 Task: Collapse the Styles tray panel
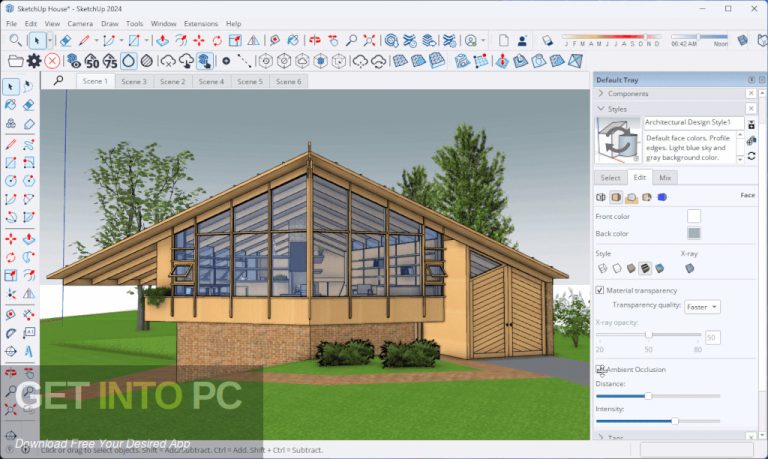(601, 109)
